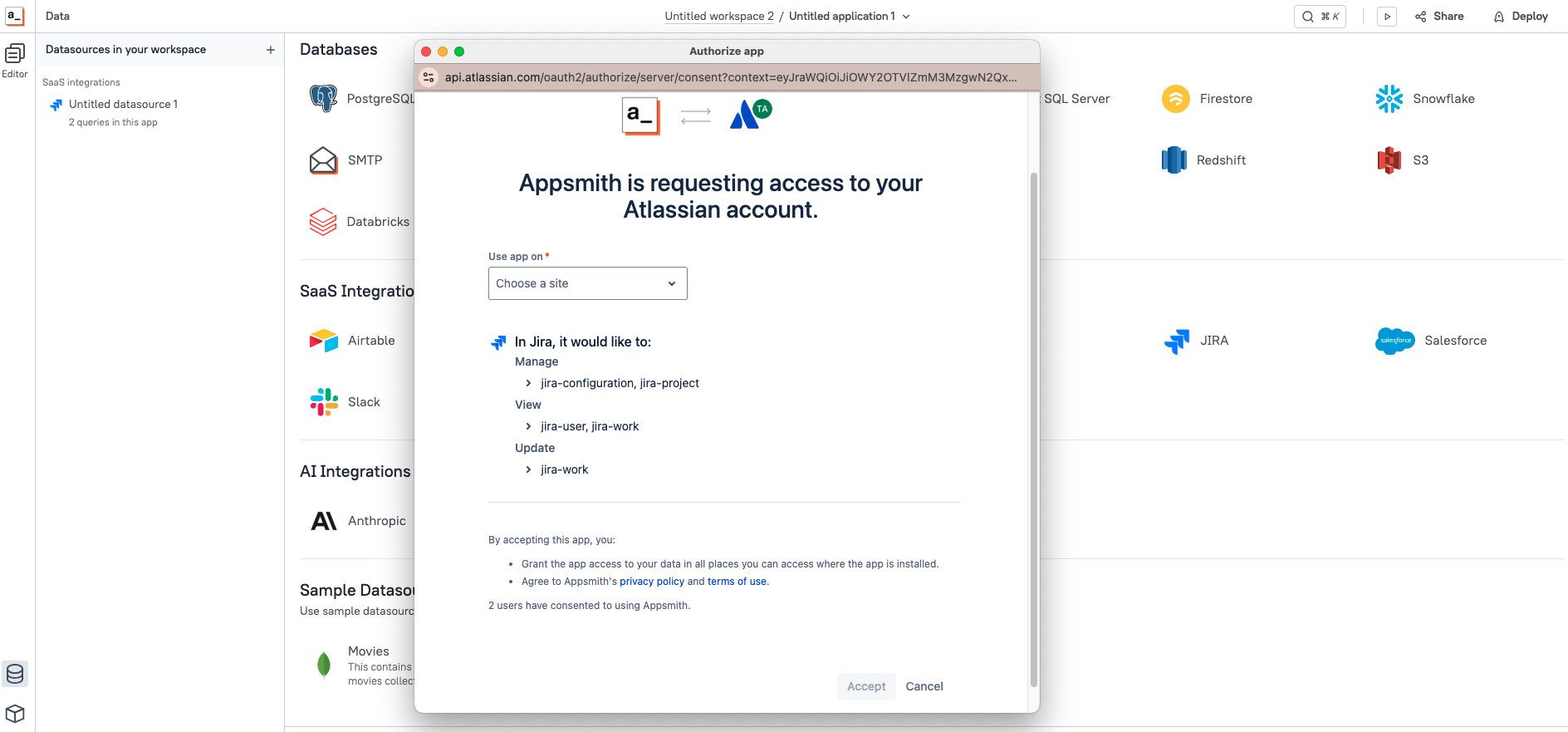Expand the jira-user, jira-work view permission
1568x732 pixels.
coord(528,426)
